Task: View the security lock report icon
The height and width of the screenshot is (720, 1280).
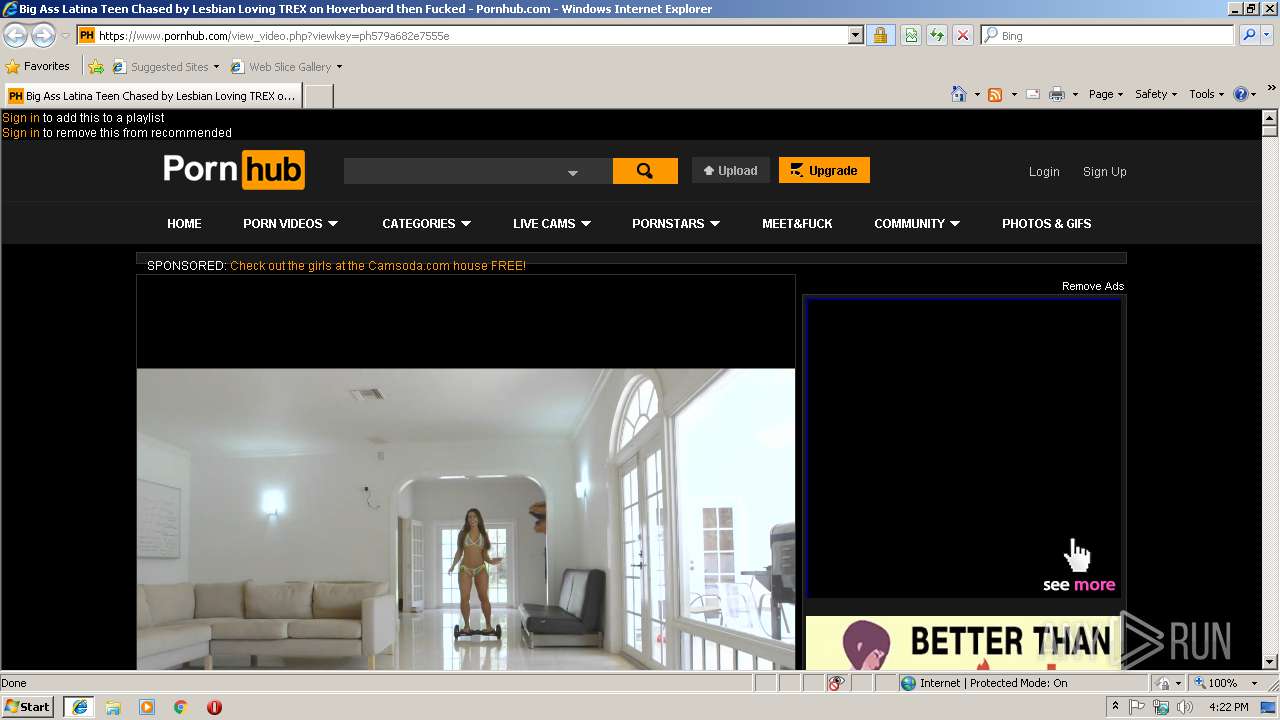Action: 880,36
